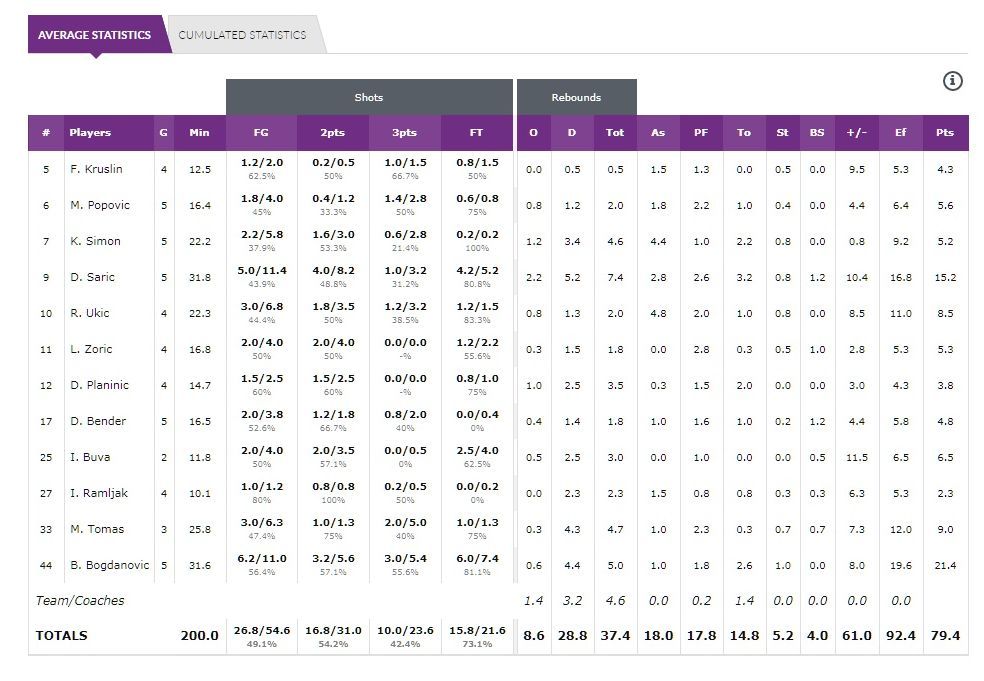The image size is (984, 681).
Task: Open M. Tomas player entry
Action: [95, 529]
